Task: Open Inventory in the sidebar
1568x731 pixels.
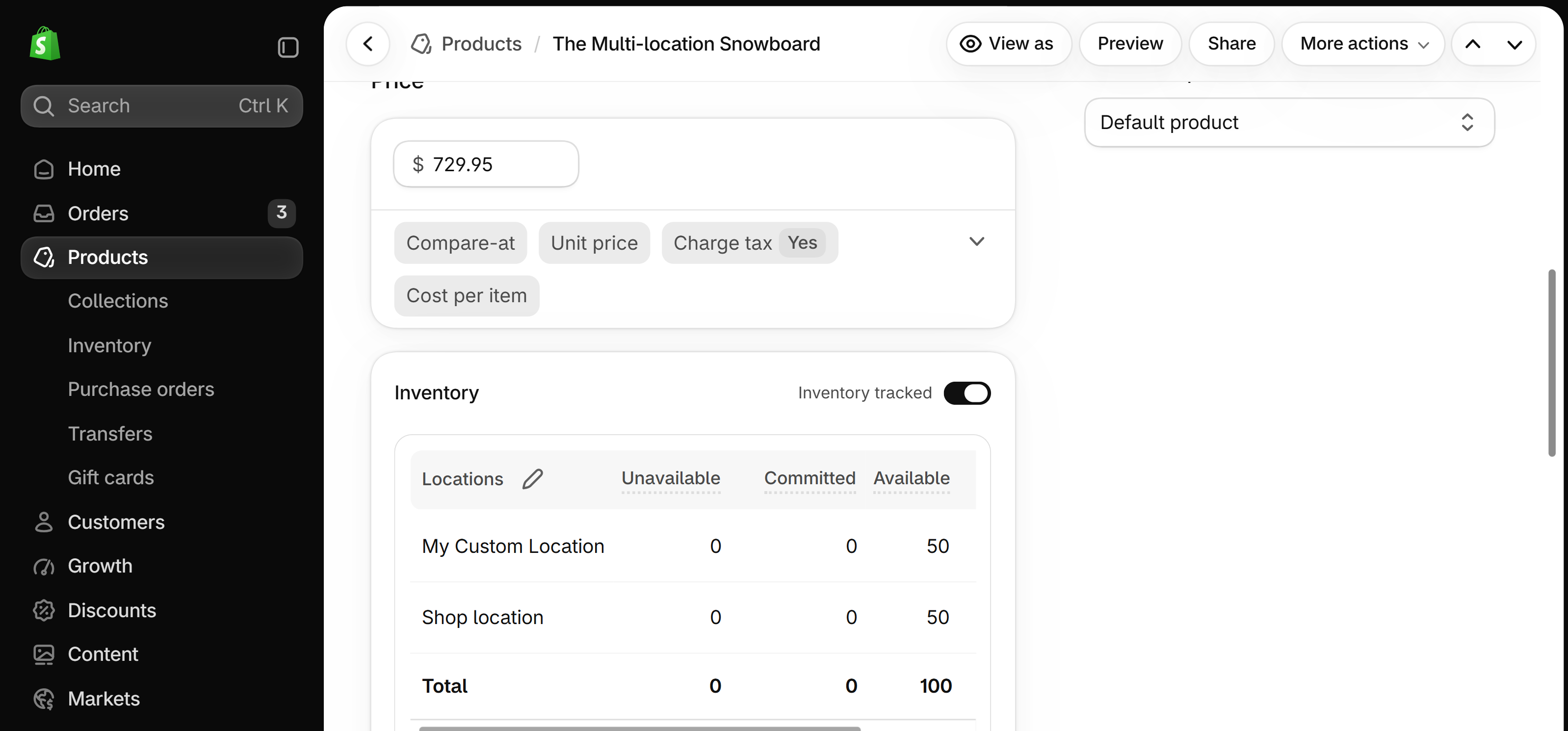Action: (109, 346)
